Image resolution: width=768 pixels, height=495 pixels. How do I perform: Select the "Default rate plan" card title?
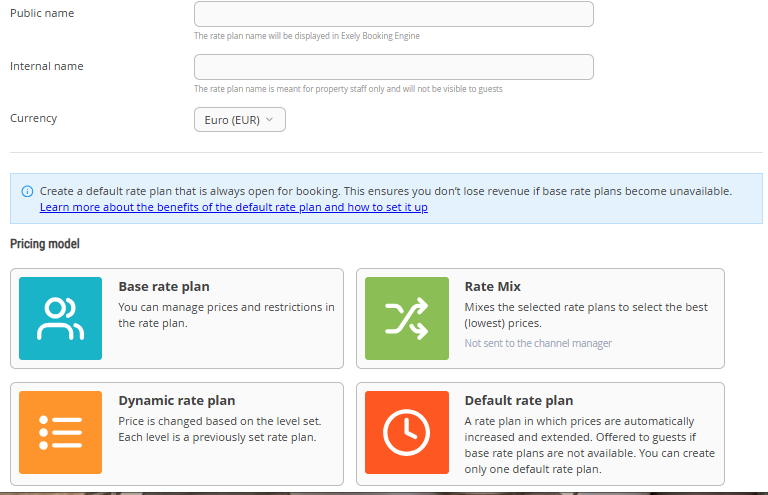[518, 401]
